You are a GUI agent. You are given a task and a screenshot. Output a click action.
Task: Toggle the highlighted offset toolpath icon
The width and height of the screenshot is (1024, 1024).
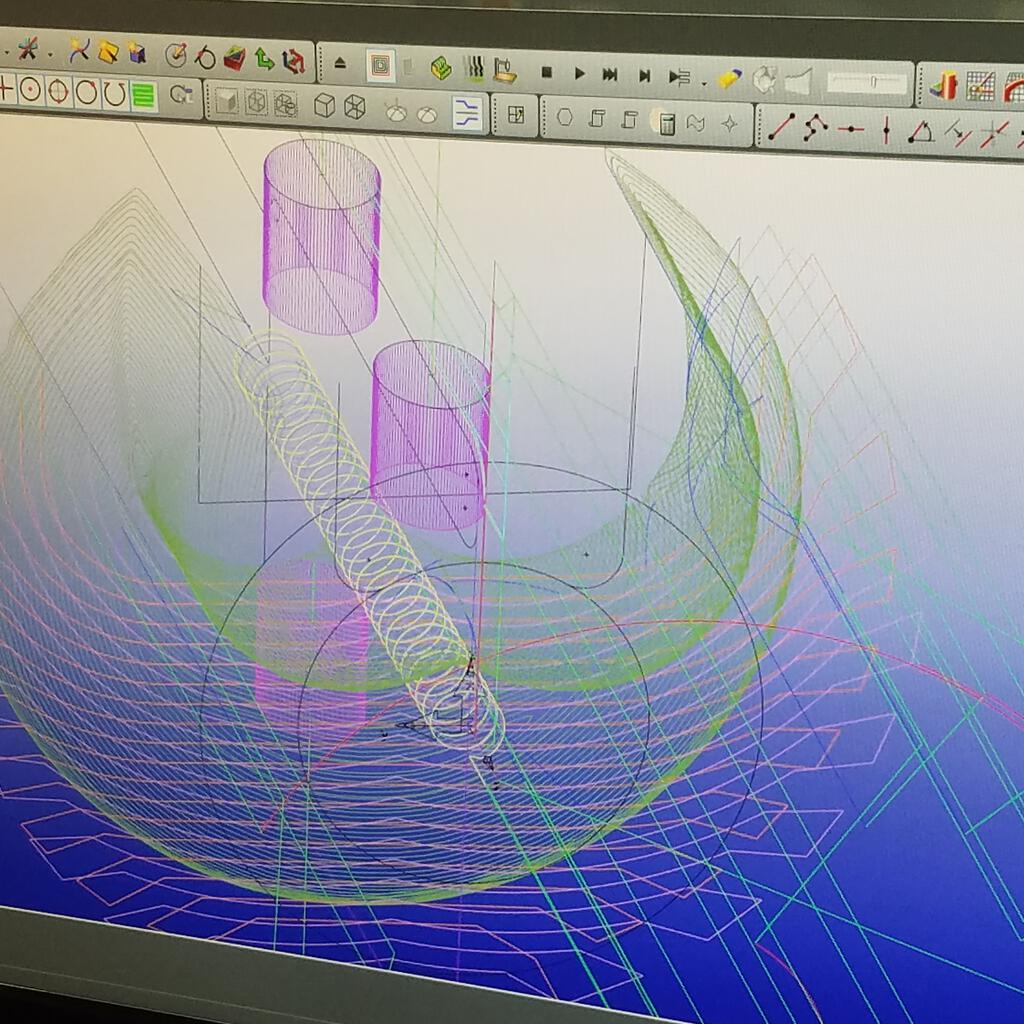[381, 65]
